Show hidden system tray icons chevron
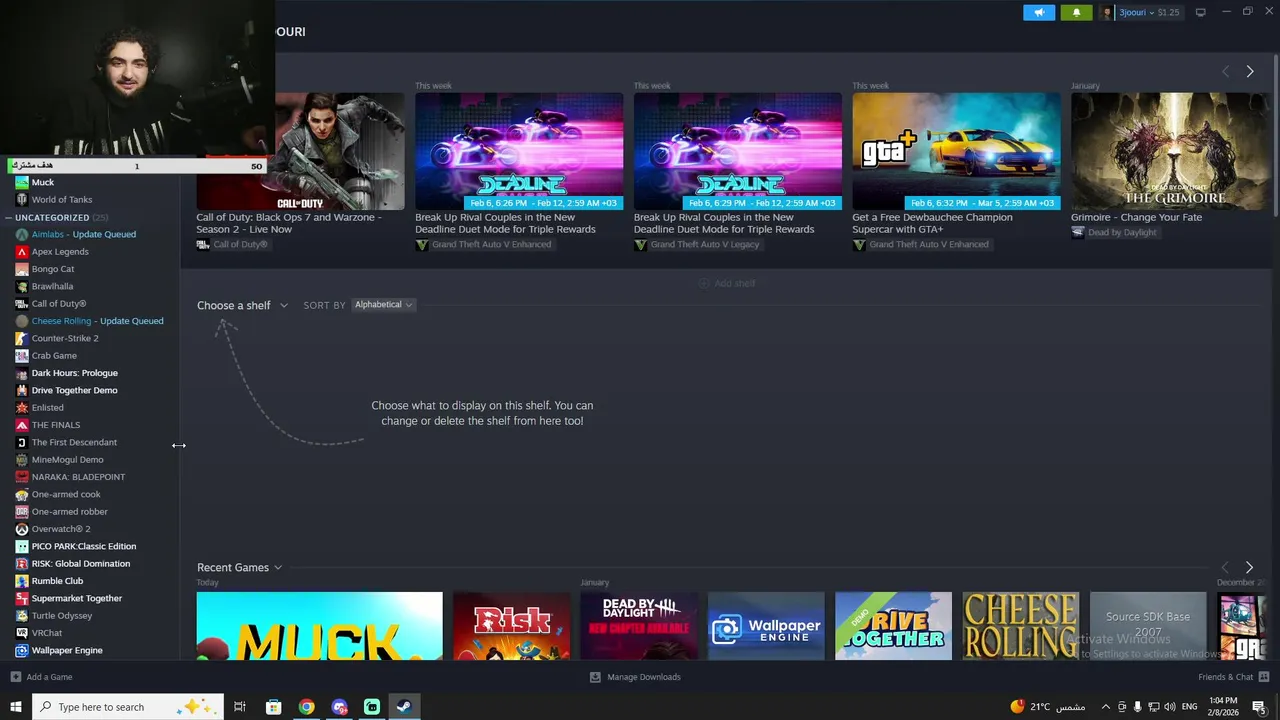This screenshot has width=1280, height=720. click(1105, 707)
